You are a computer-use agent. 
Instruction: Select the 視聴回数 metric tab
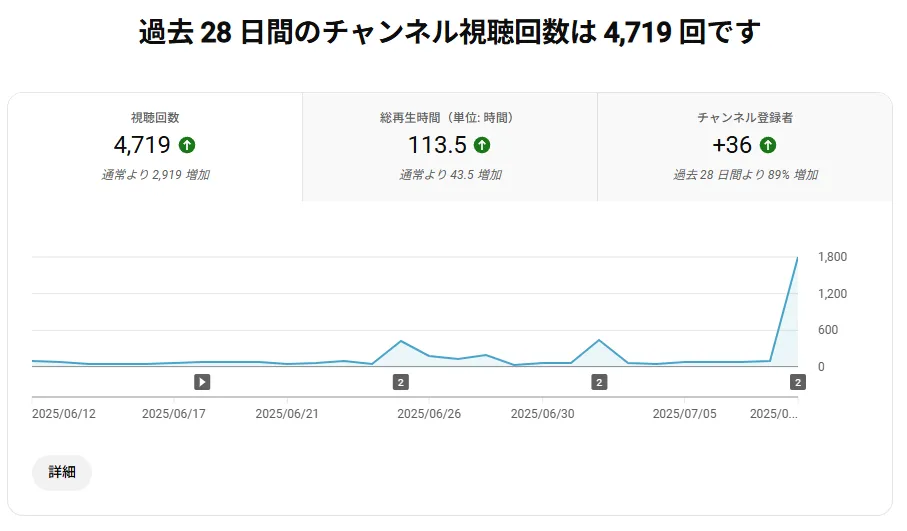click(x=155, y=147)
